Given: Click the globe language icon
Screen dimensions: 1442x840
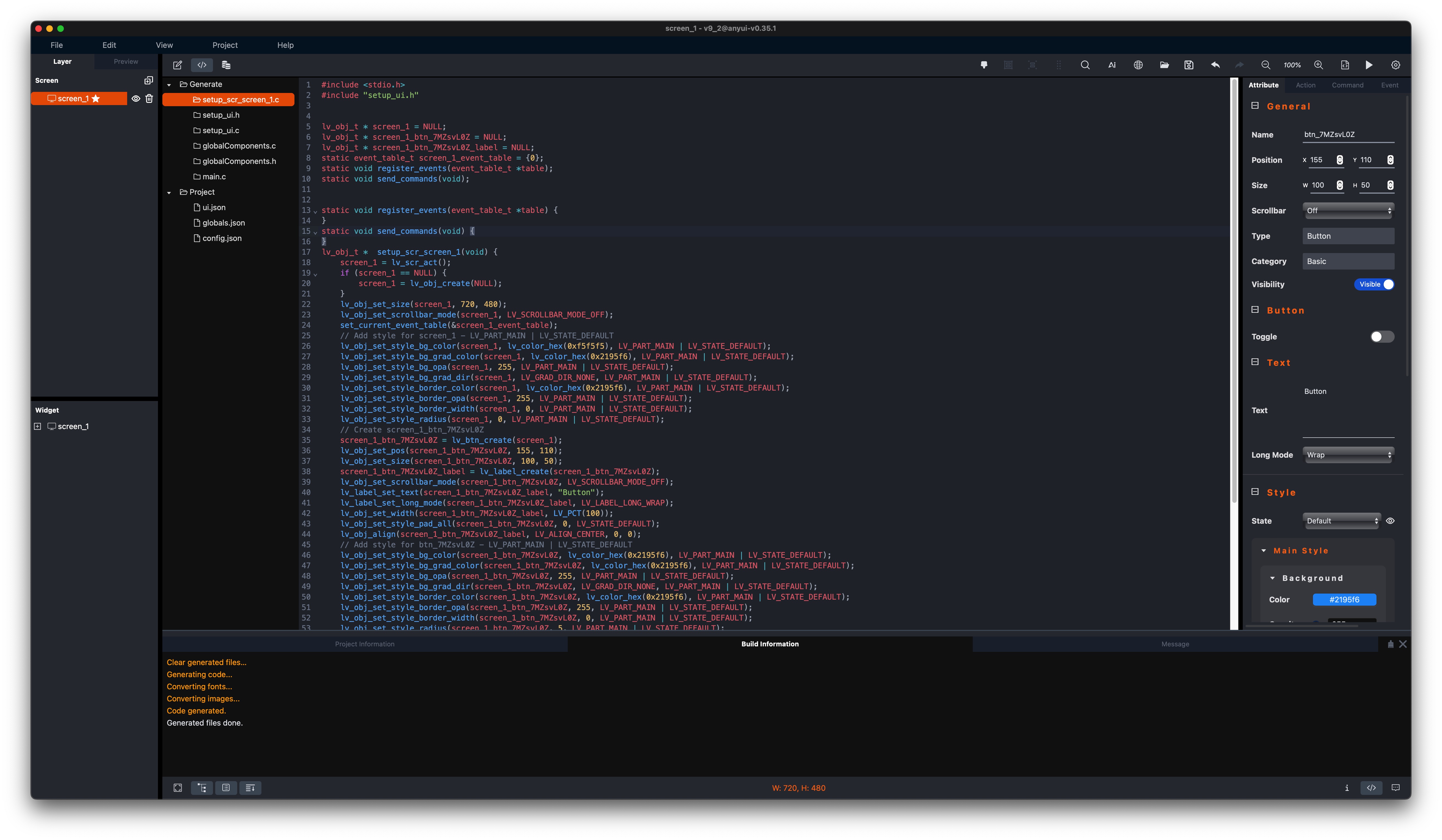Looking at the screenshot, I should point(1138,65).
